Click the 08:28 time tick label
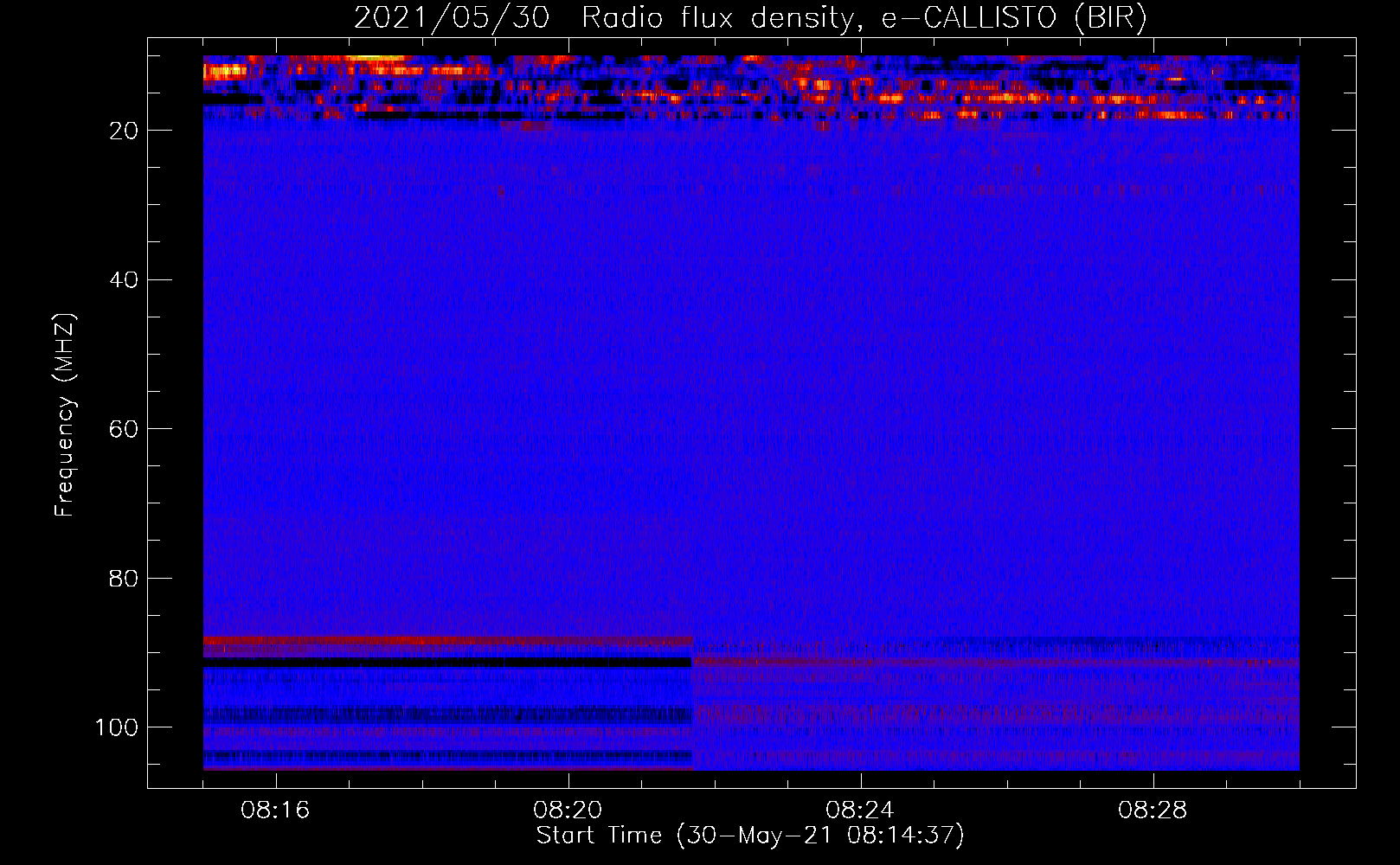Screen dimensions: 1400x865 pos(1153,811)
